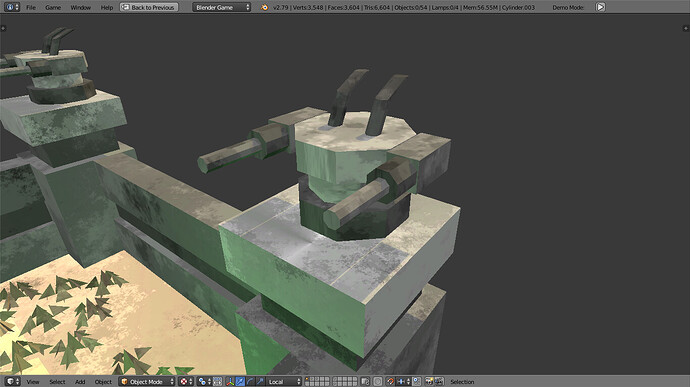690x387 pixels.
Task: Click the v2.79 version text
Action: (x=280, y=7)
